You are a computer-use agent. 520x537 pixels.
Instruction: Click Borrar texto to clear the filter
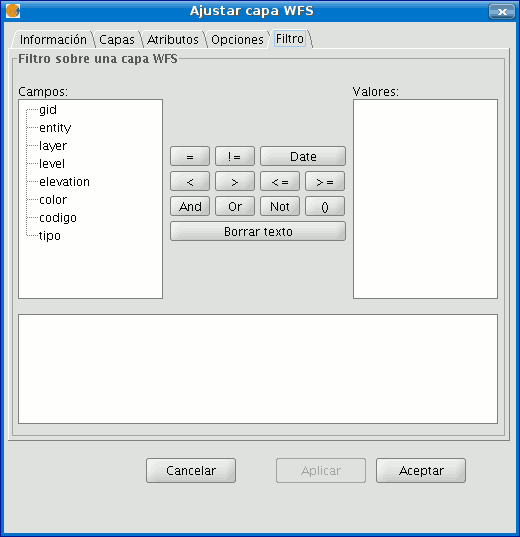(258, 231)
